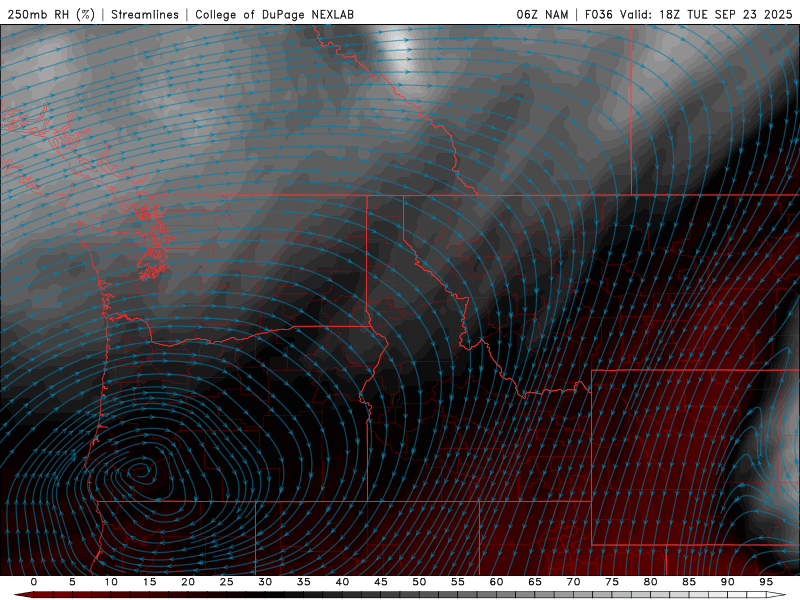
Task: Click the '55' label on the colorbar
Action: click(x=458, y=582)
